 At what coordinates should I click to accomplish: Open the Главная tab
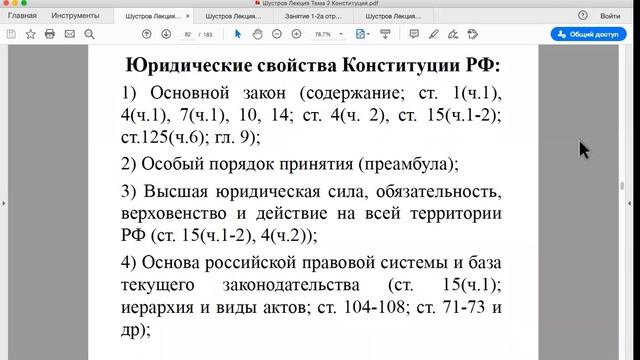pos(22,16)
